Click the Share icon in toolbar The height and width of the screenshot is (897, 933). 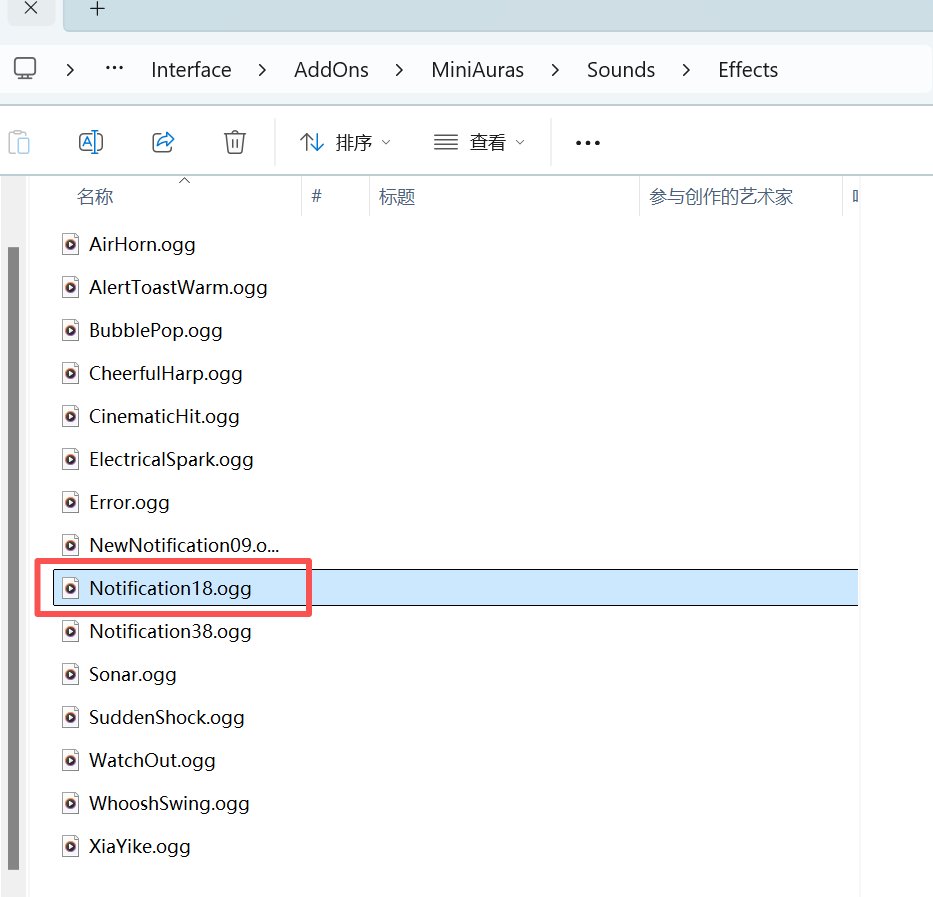(x=163, y=142)
